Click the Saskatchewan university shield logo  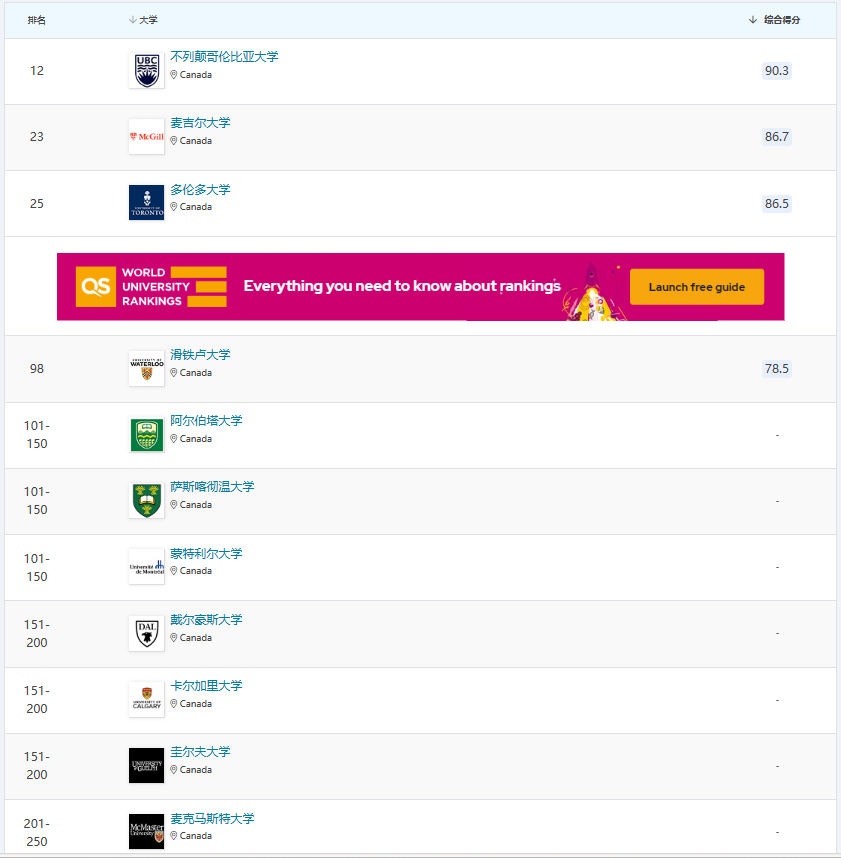pyautogui.click(x=147, y=501)
